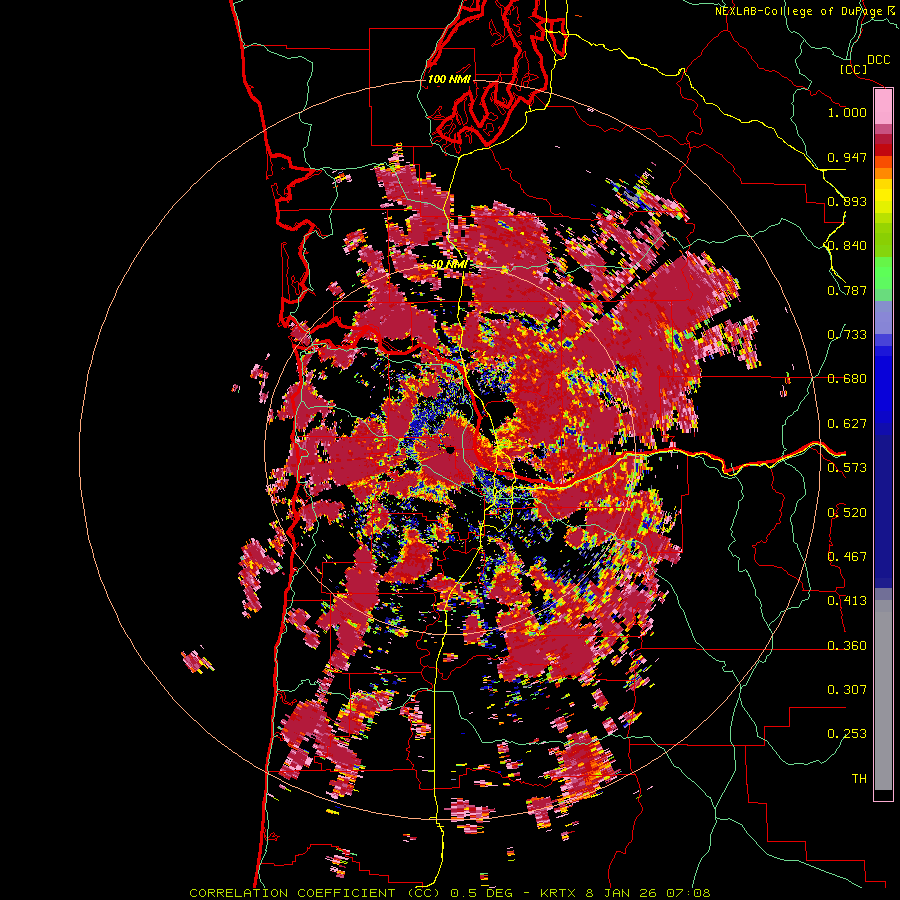Click the 0.947 legend value
Image resolution: width=900 pixels, height=900 pixels.
(x=847, y=157)
